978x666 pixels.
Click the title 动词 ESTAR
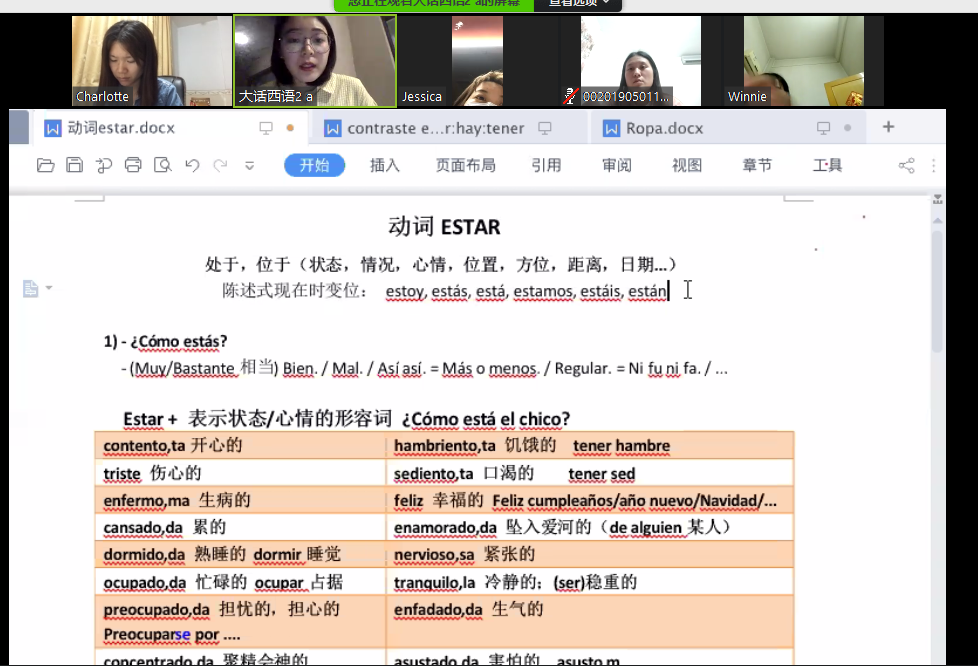[x=444, y=226]
